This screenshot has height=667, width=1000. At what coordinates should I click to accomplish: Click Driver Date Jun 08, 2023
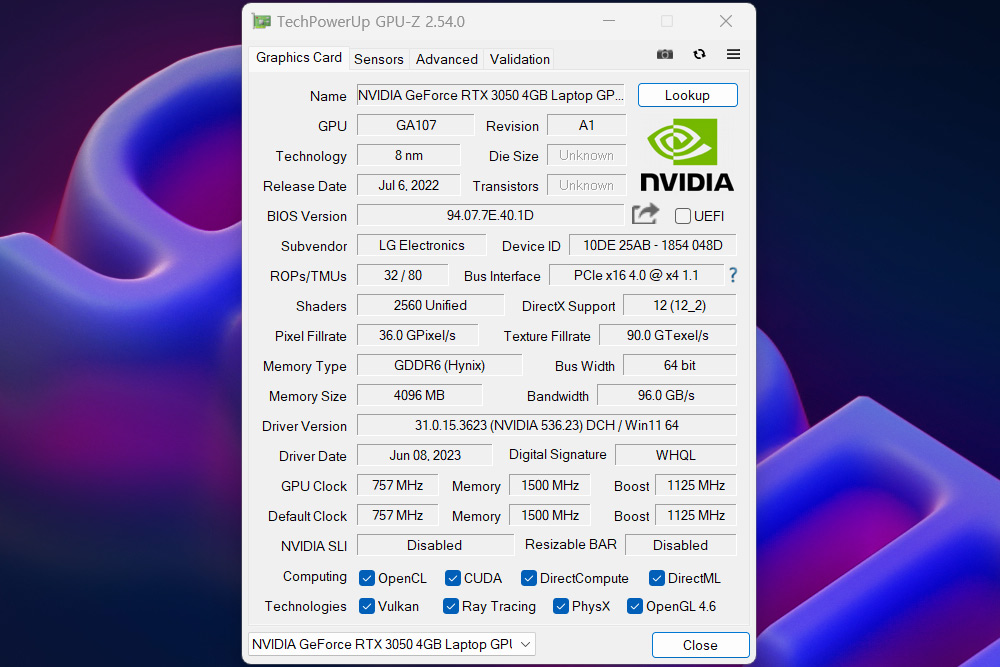pos(425,455)
